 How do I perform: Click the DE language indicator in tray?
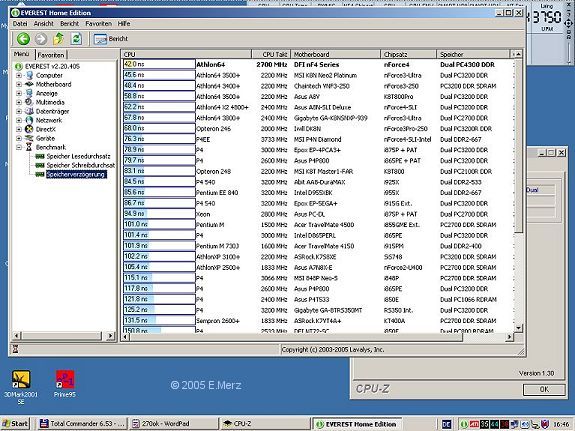[446, 424]
